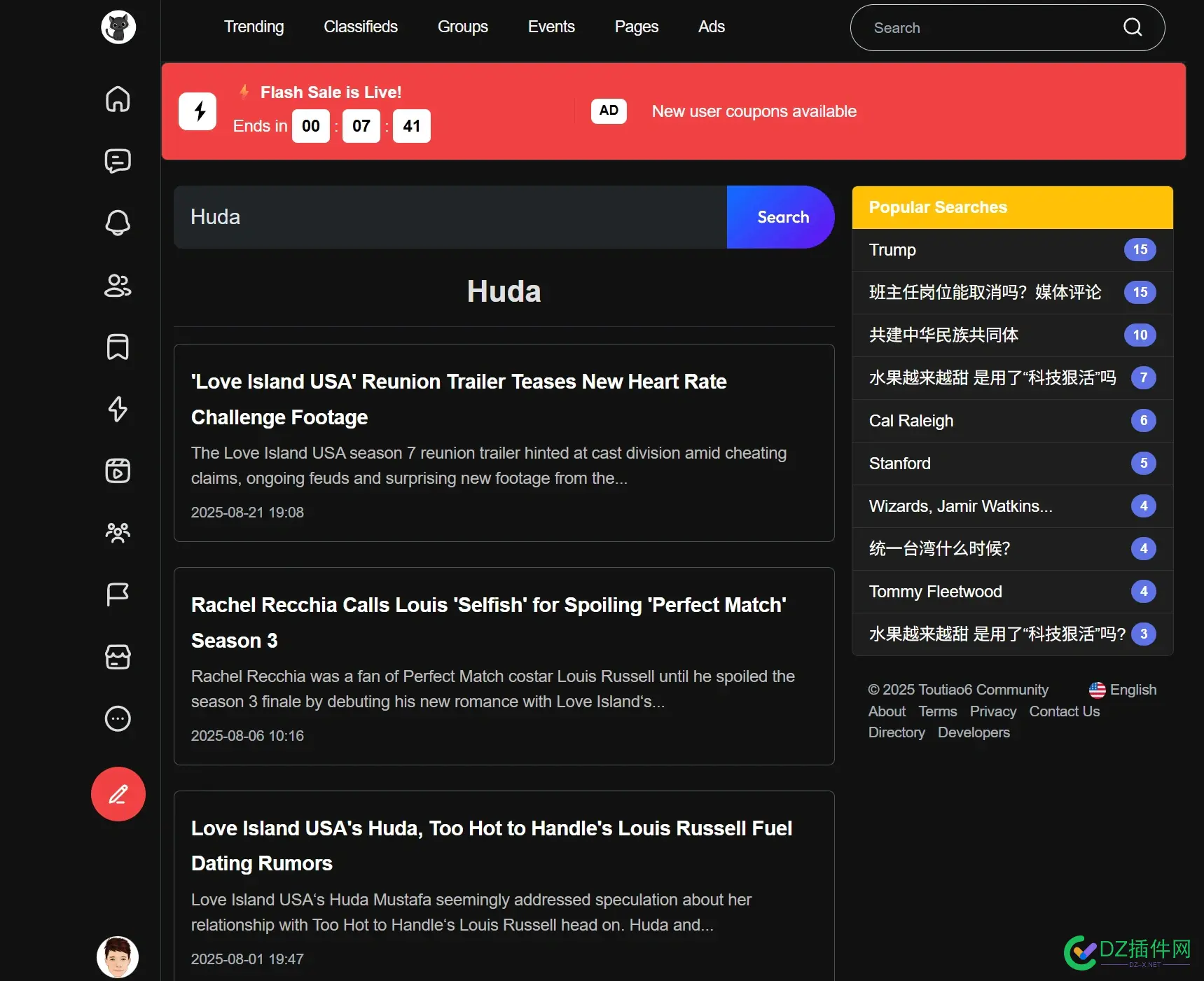Screen dimensions: 1204x981
Task: Open the Contact Us footer link
Action: [x=1065, y=711]
